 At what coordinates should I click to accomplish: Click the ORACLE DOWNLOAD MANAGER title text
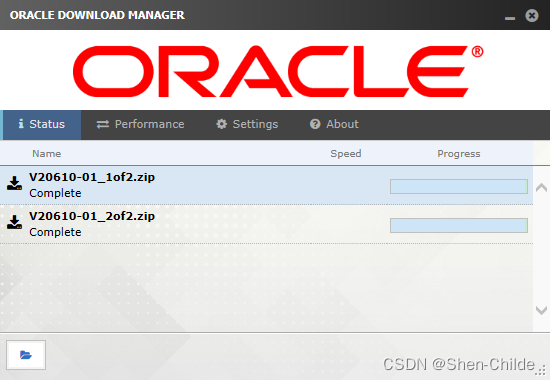coord(97,15)
